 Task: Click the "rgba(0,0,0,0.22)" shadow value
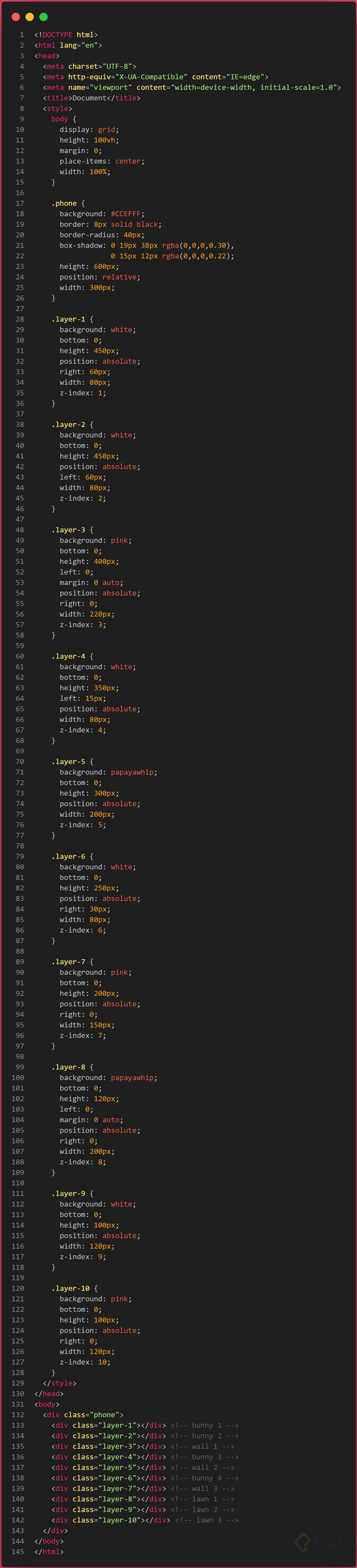(196, 256)
